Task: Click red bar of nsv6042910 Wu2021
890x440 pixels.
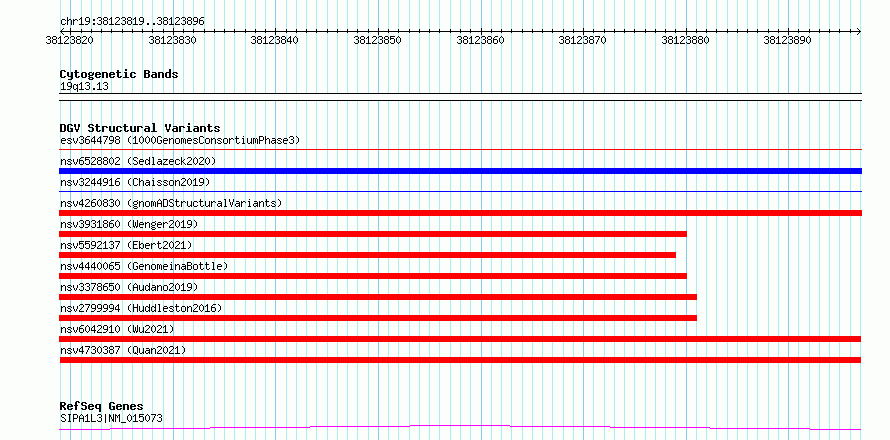Action: 460,339
